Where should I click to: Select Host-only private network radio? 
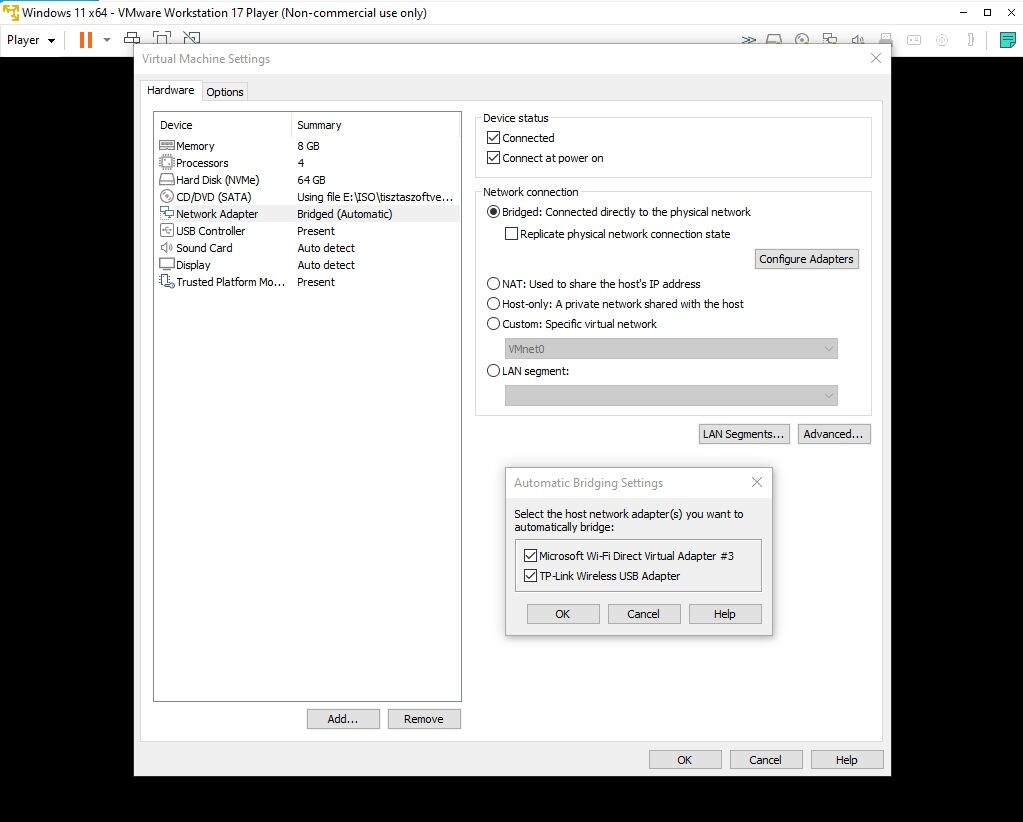(493, 304)
